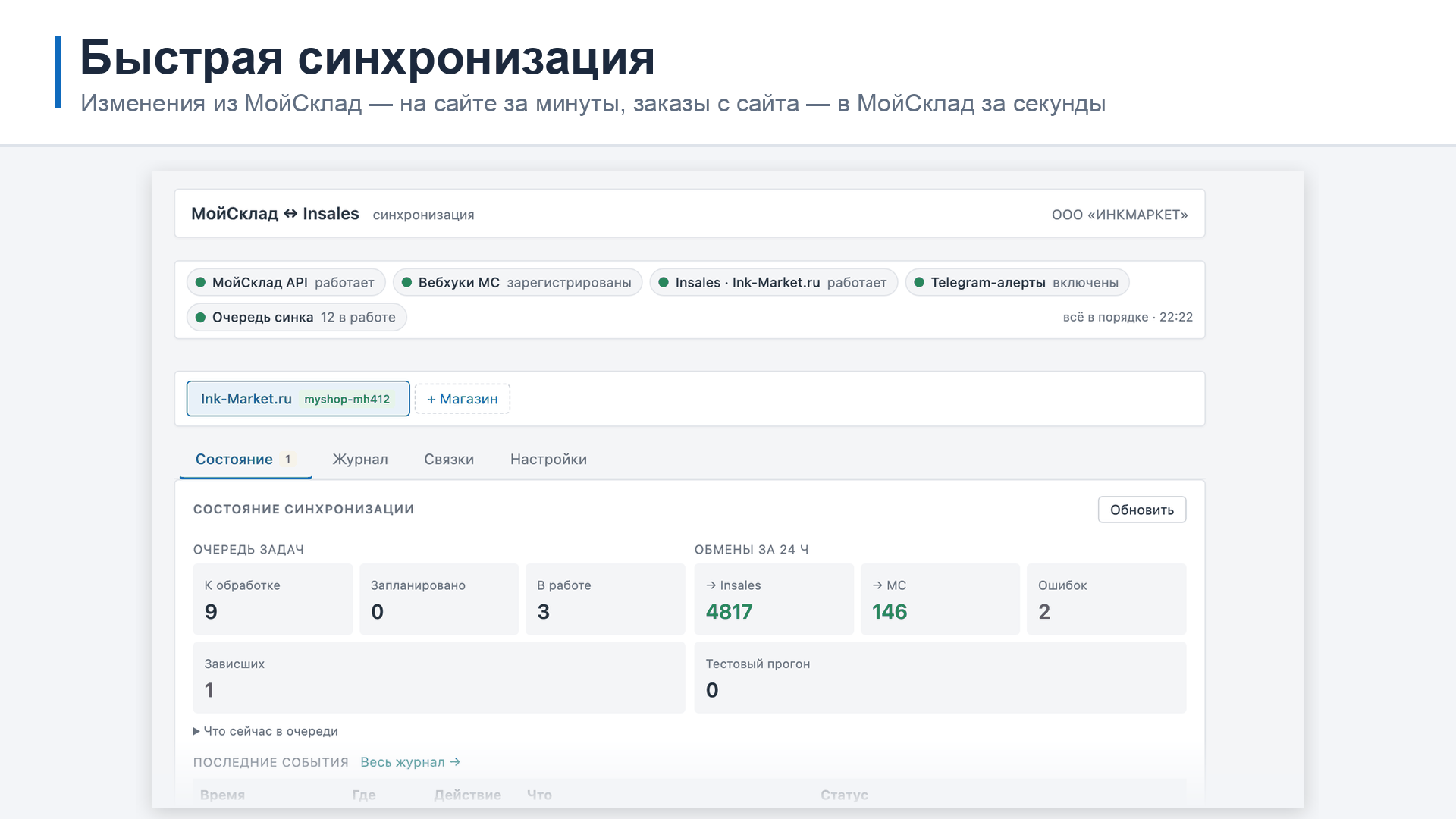Click the Действие column header
Image resolution: width=1456 pixels, height=819 pixels.
467,795
